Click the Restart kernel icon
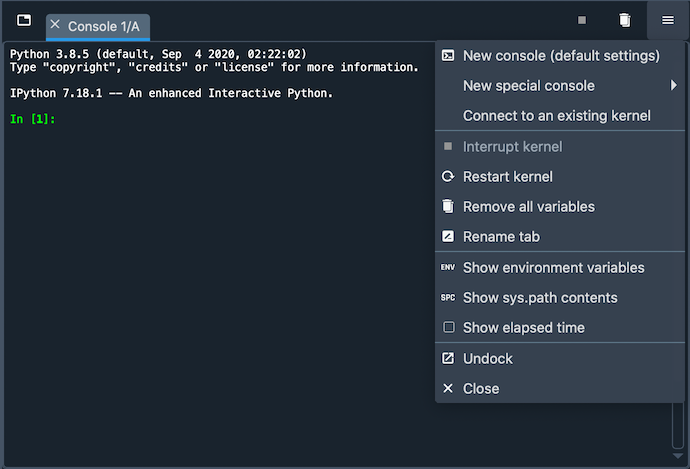 point(448,177)
